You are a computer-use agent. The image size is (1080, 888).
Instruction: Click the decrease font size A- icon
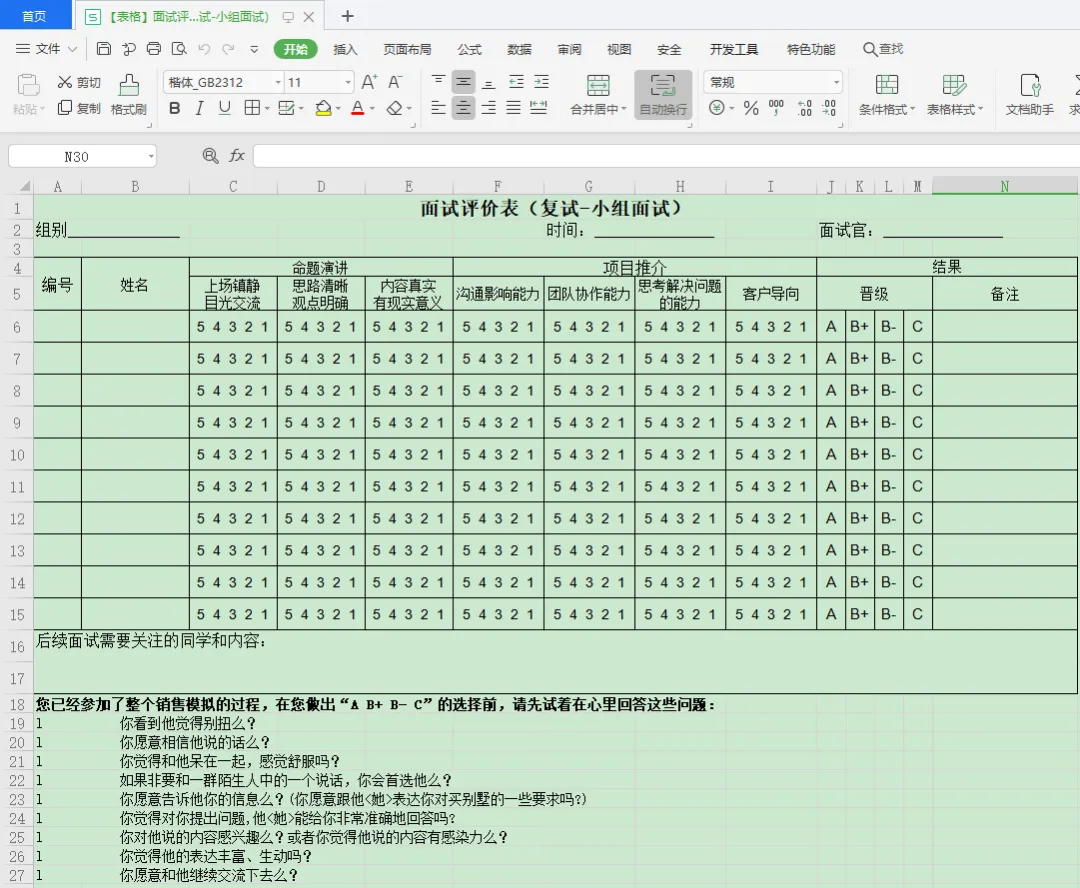pyautogui.click(x=395, y=83)
